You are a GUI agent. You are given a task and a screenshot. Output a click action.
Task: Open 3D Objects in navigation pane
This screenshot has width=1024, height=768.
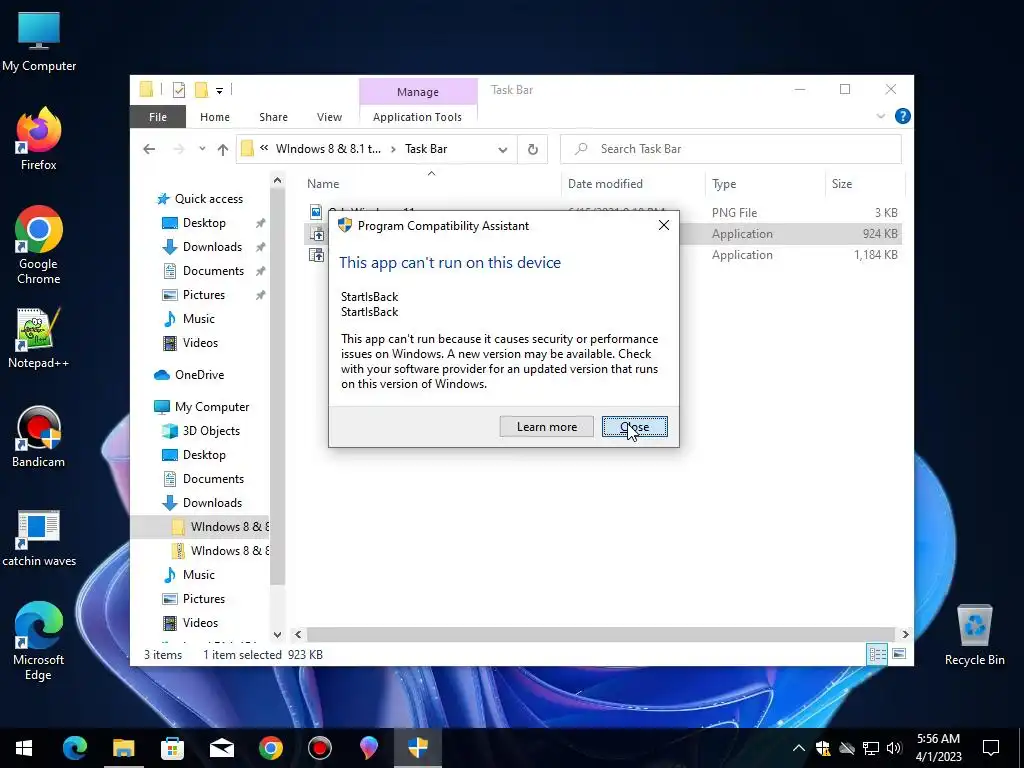[x=211, y=431]
